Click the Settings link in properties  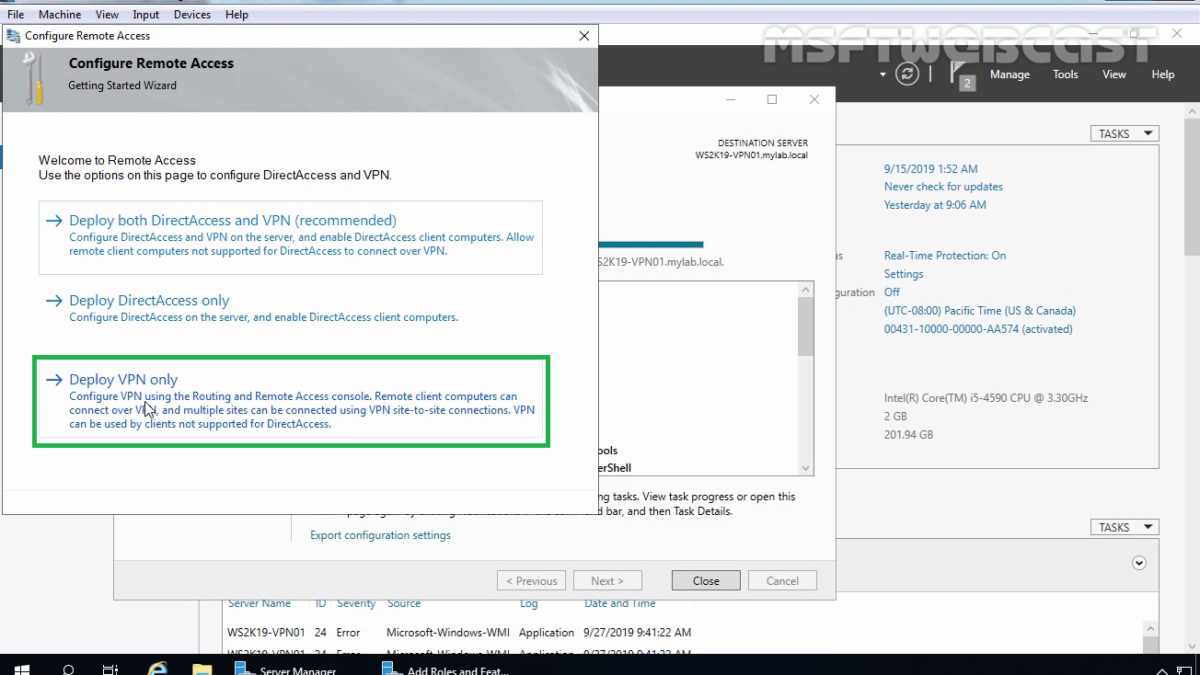(904, 274)
